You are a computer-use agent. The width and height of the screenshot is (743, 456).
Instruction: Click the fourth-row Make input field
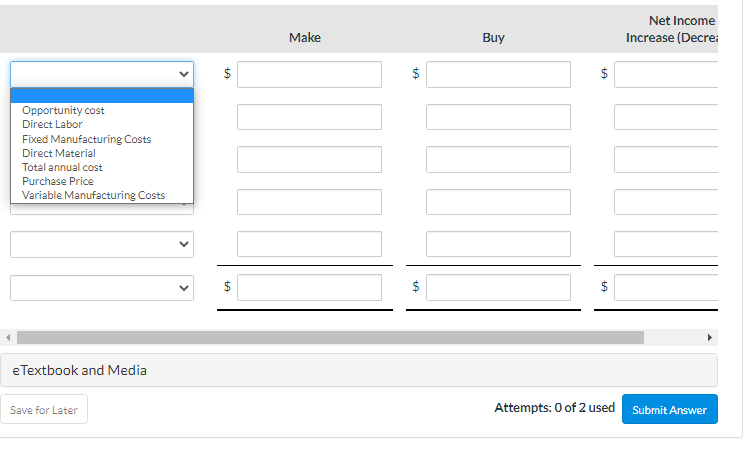(309, 202)
